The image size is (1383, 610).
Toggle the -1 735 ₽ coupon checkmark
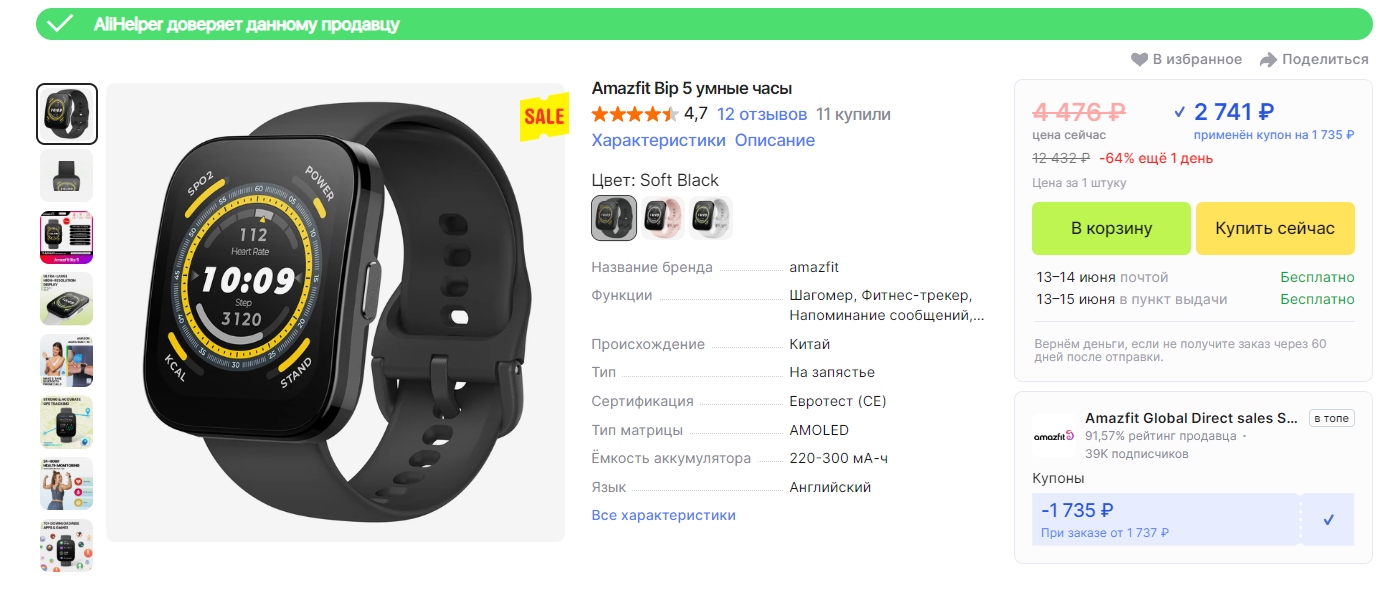[1328, 520]
